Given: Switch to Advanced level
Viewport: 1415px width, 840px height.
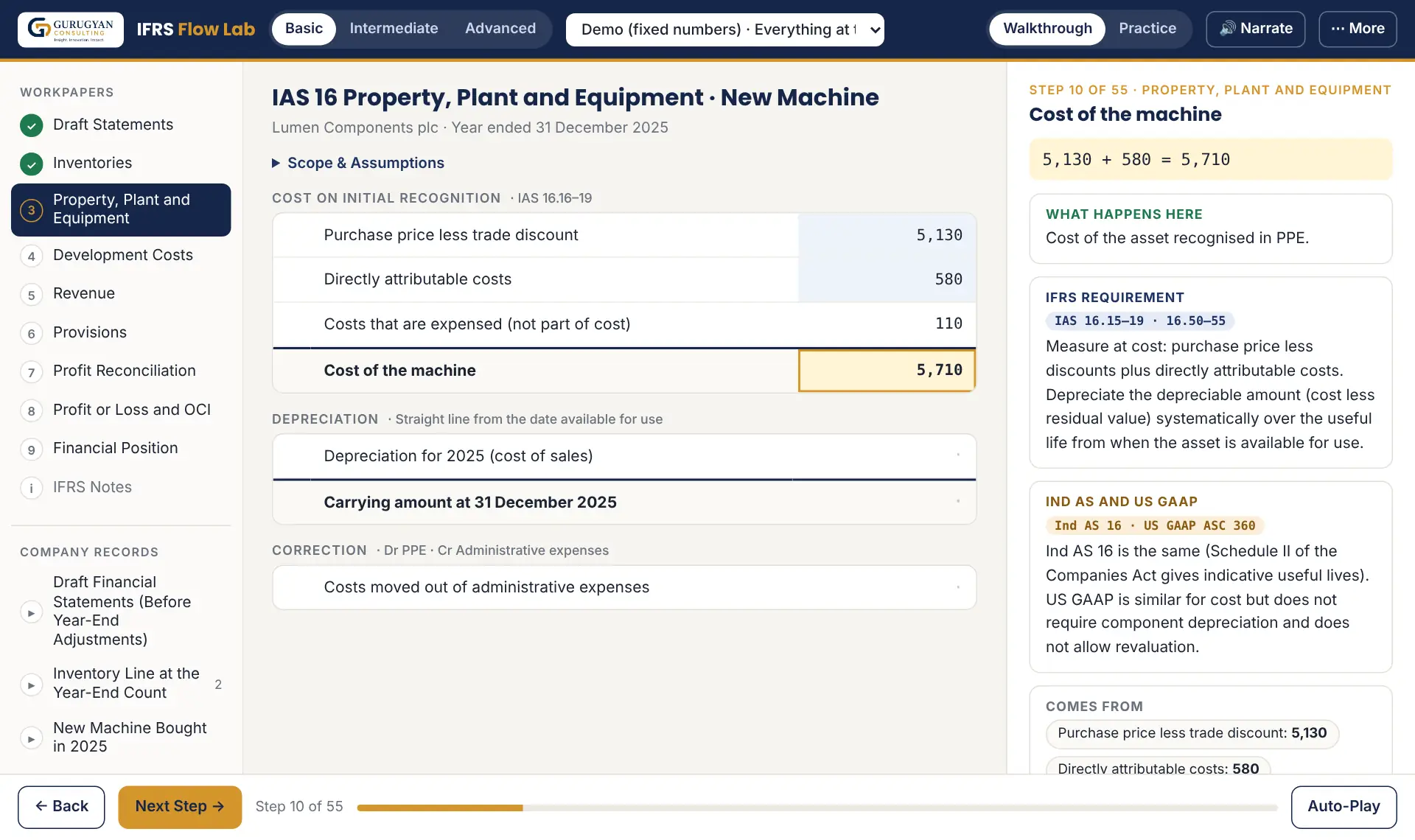Looking at the screenshot, I should pyautogui.click(x=500, y=29).
